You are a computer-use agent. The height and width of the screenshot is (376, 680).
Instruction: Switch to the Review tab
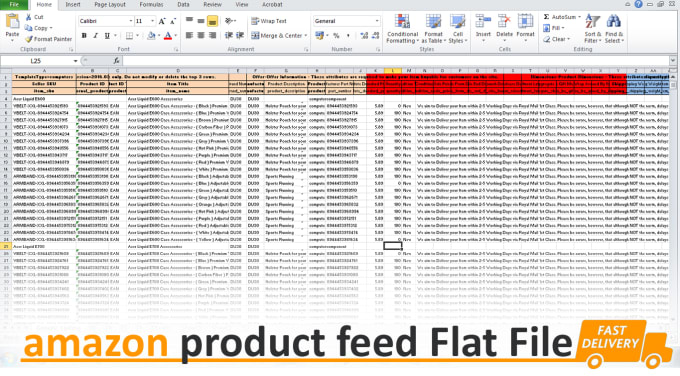pyautogui.click(x=212, y=4)
